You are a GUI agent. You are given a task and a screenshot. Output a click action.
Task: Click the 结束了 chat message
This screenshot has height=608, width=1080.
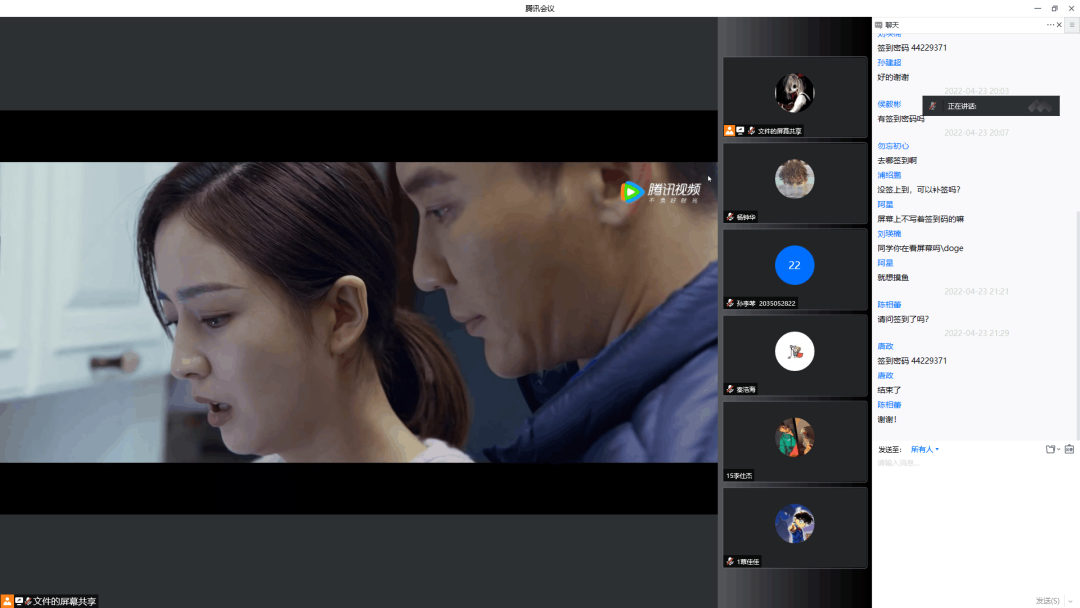(x=889, y=390)
